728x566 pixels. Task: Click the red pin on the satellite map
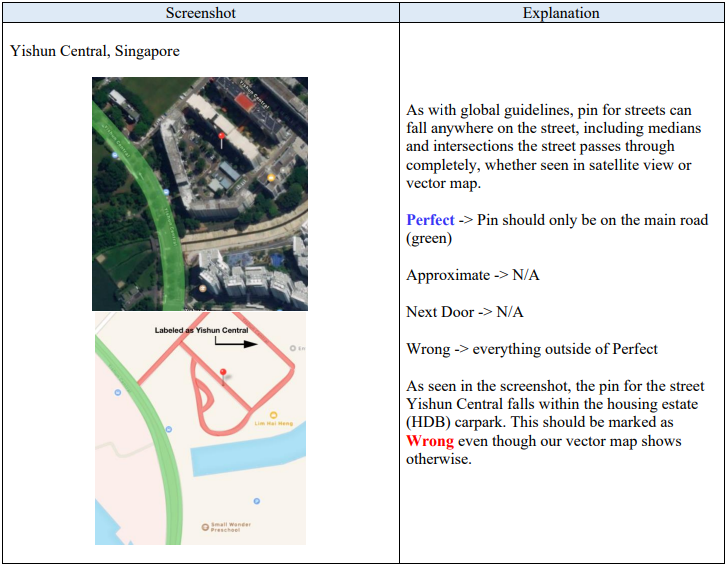pyautogui.click(x=221, y=139)
